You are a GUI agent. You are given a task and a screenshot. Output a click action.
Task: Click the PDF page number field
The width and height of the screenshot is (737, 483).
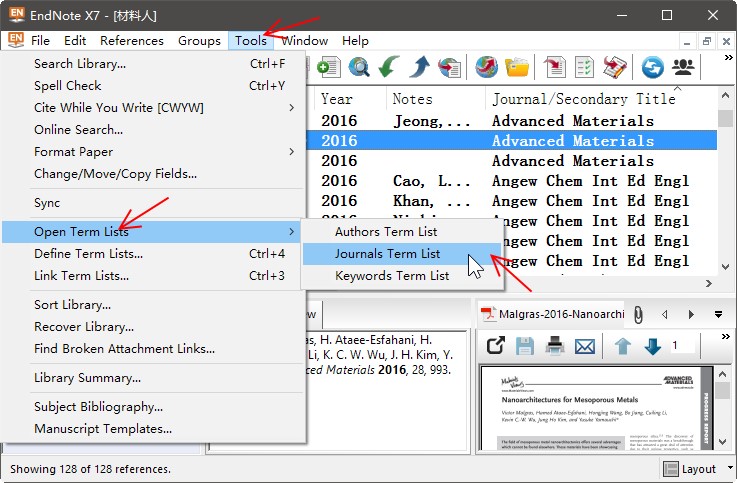682,346
